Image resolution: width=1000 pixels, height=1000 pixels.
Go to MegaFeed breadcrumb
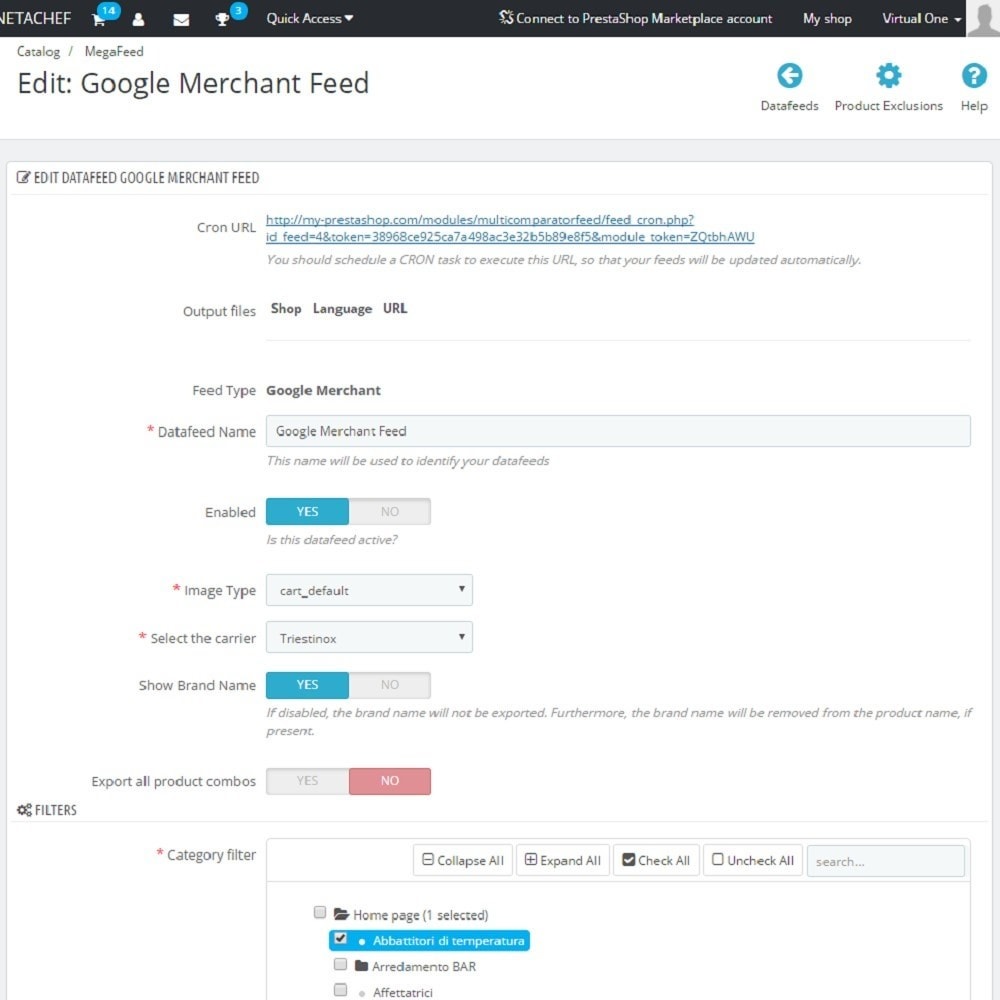[114, 52]
